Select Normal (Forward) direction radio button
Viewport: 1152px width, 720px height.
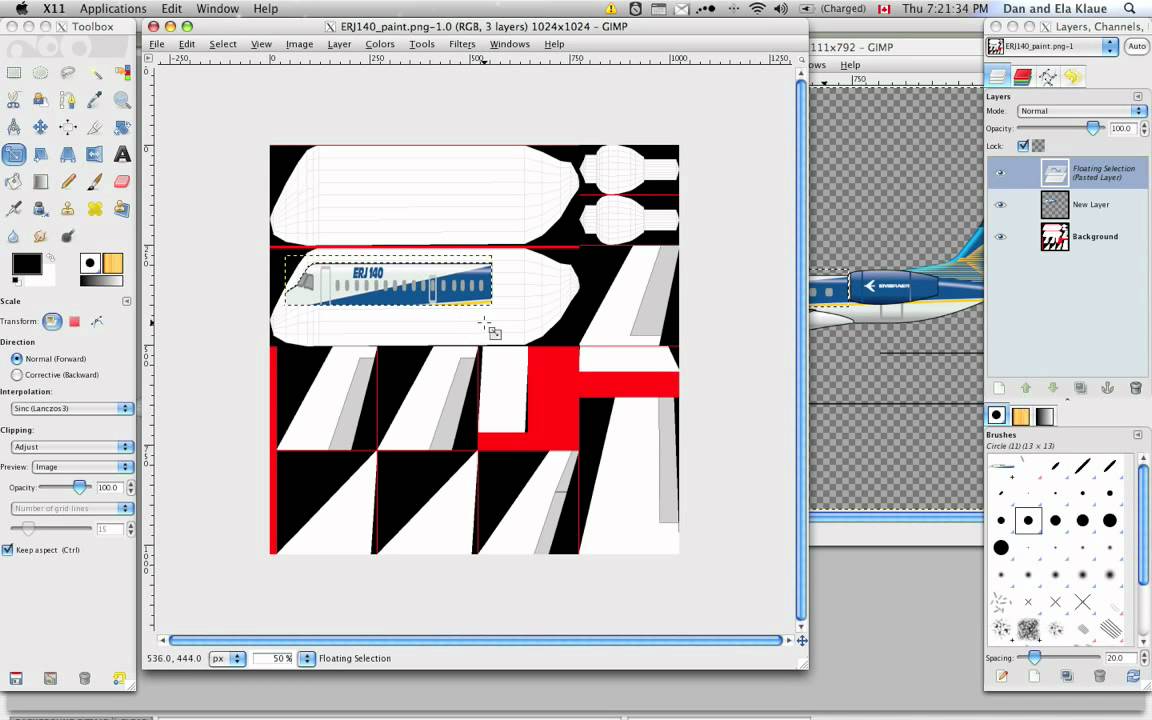16,359
